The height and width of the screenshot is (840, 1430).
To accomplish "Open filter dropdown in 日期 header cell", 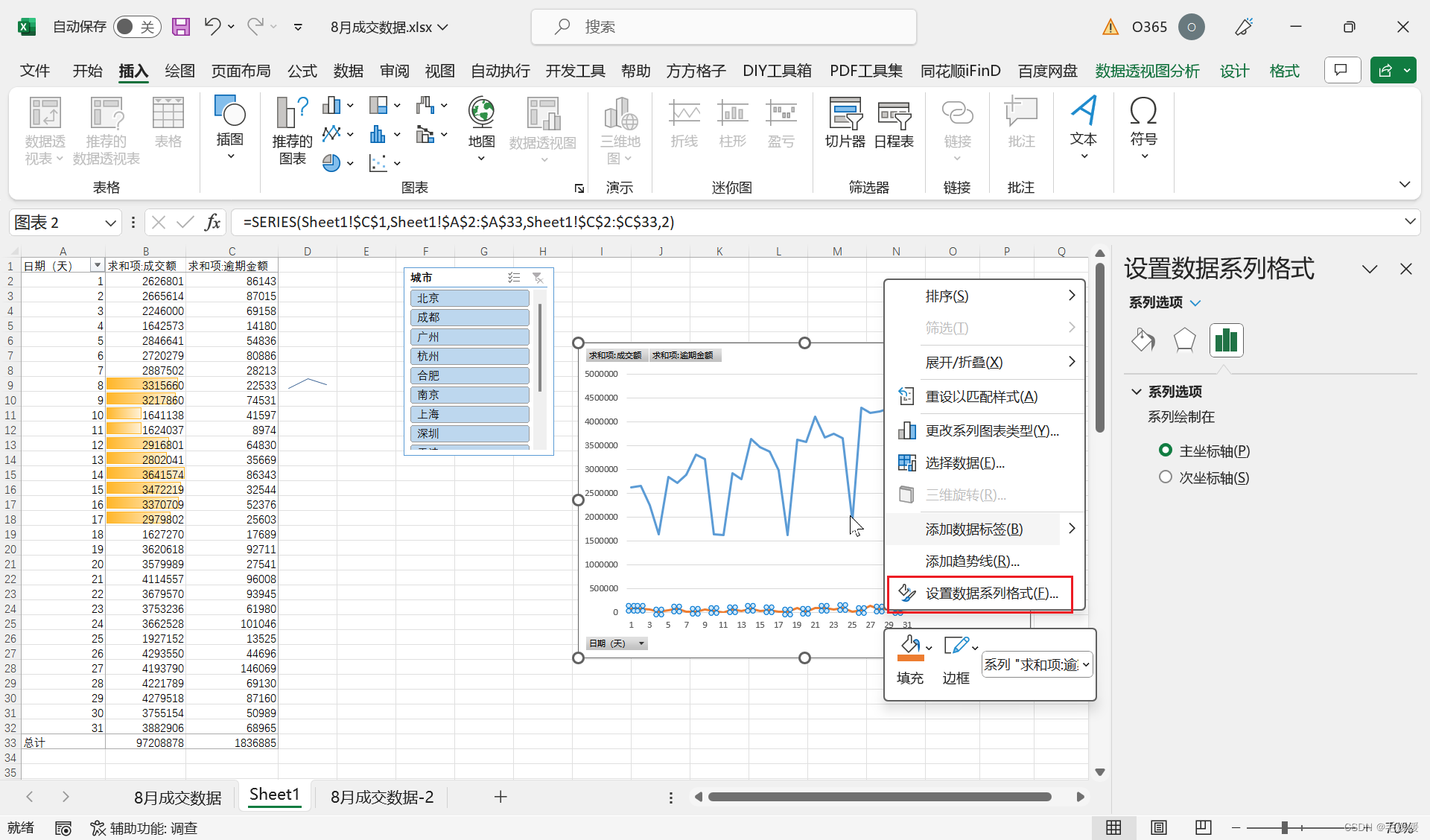I will (x=97, y=266).
